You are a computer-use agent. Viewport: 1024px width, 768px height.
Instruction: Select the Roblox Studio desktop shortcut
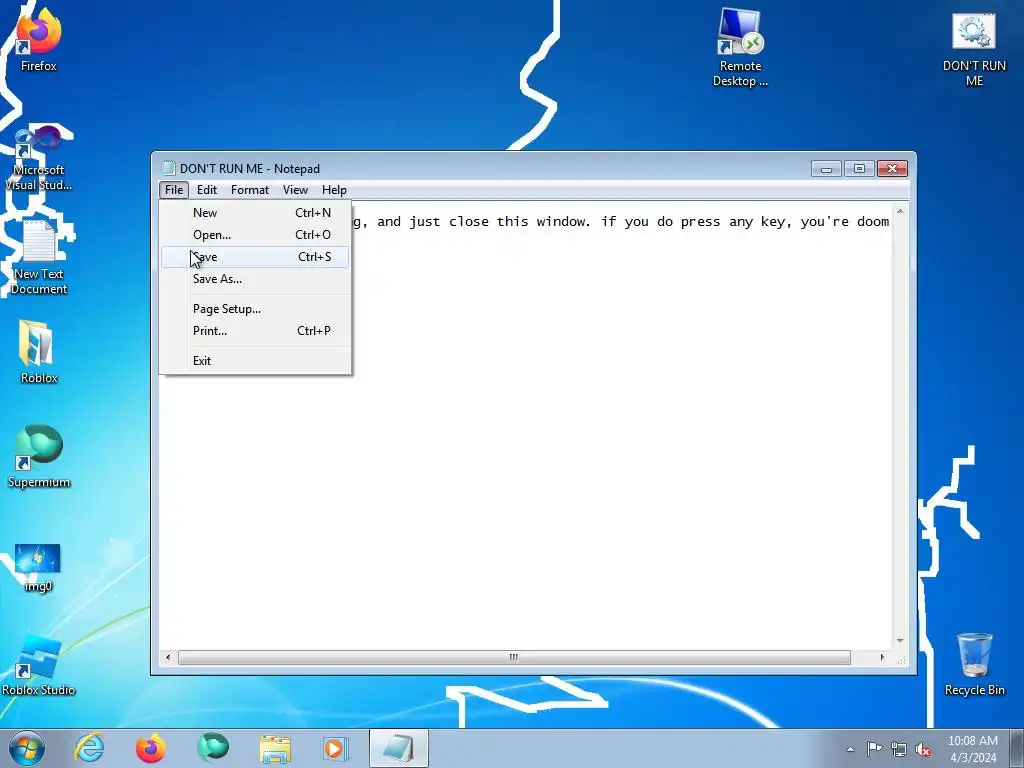[38, 665]
